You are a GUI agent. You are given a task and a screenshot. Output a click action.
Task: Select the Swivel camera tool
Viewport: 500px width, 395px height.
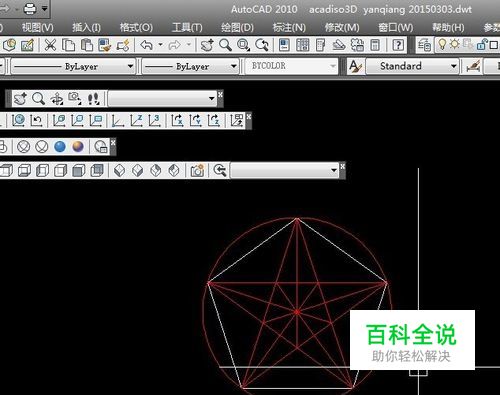75,99
